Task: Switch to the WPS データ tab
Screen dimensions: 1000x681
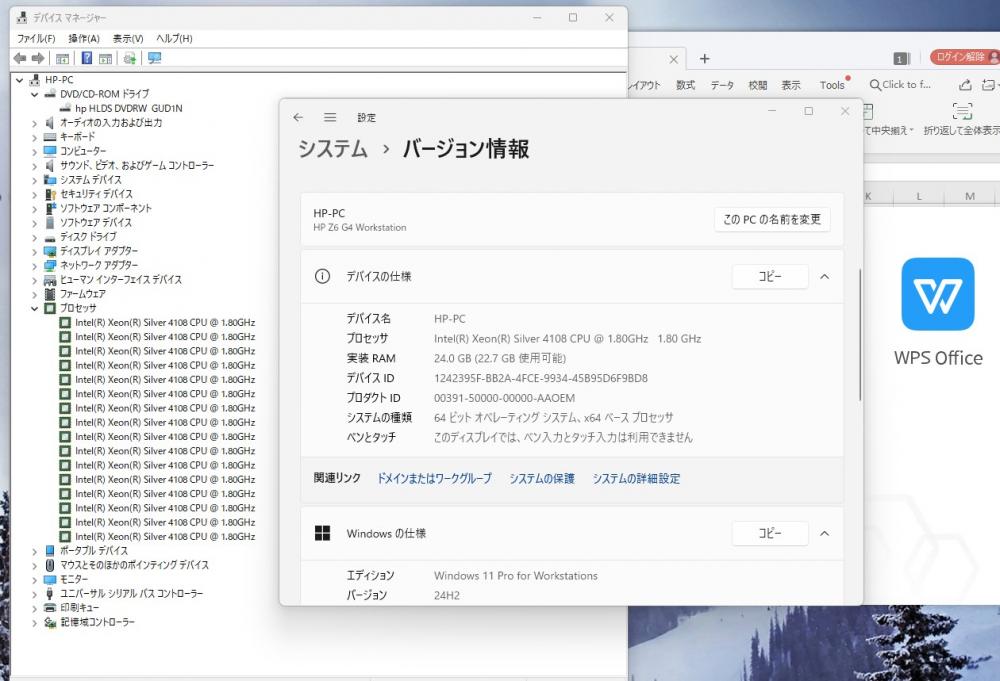Action: coord(722,85)
